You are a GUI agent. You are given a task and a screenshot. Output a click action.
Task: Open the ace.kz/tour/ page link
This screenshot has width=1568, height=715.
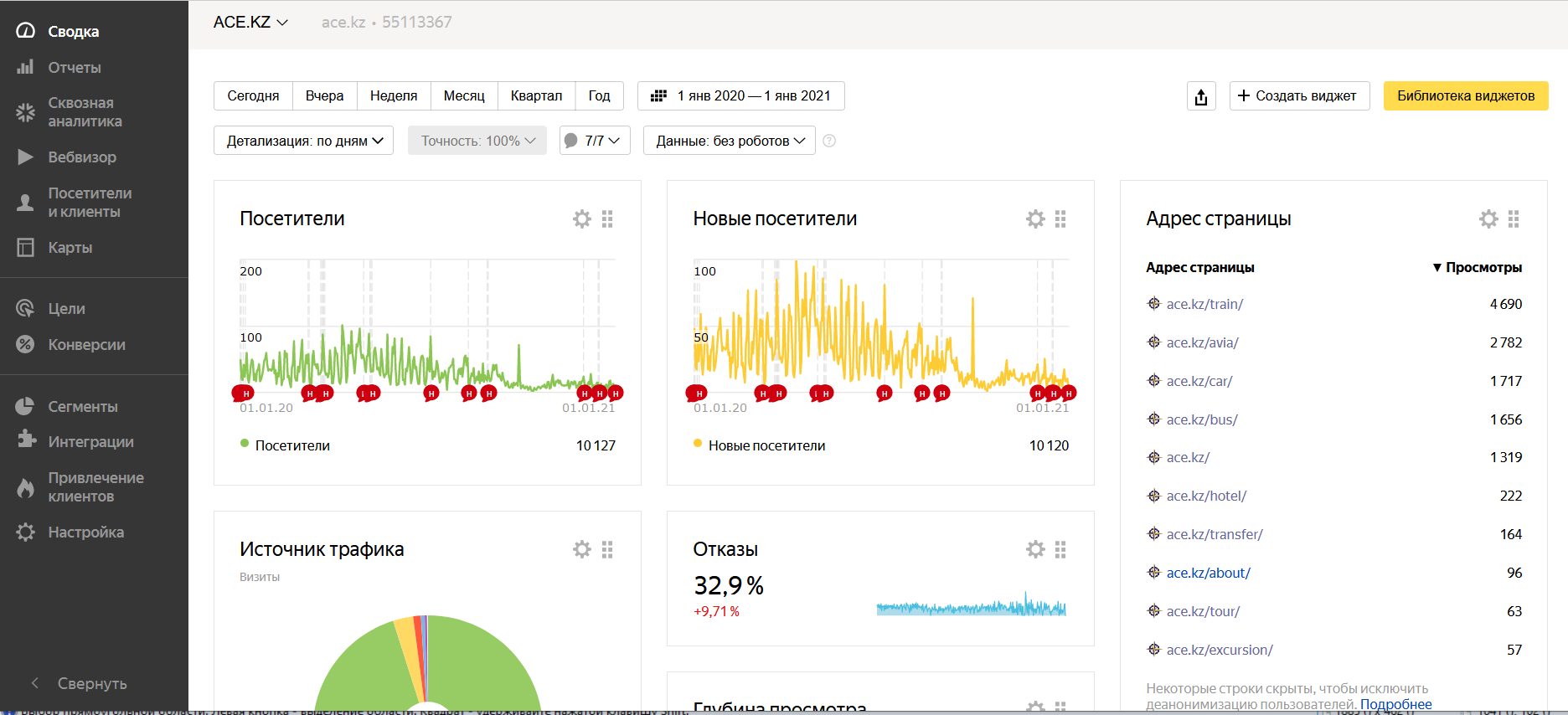pos(1203,611)
